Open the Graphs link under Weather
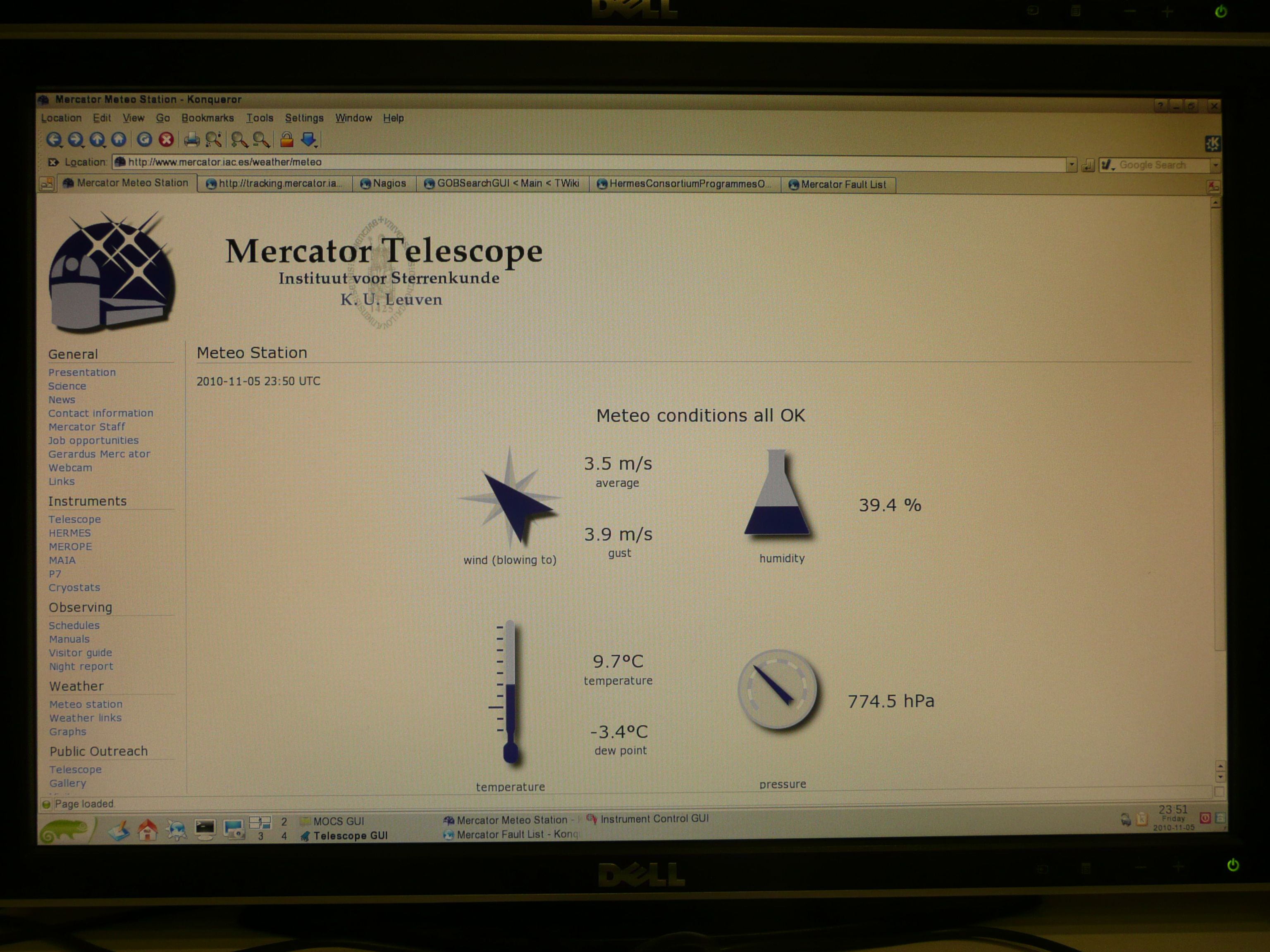 68,732
